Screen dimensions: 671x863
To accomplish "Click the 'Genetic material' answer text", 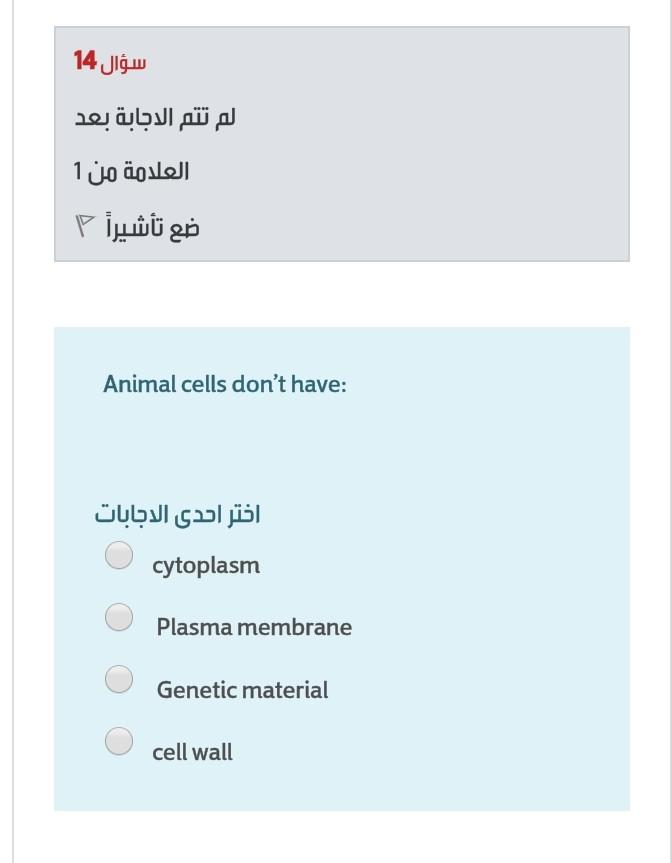I will [x=242, y=690].
